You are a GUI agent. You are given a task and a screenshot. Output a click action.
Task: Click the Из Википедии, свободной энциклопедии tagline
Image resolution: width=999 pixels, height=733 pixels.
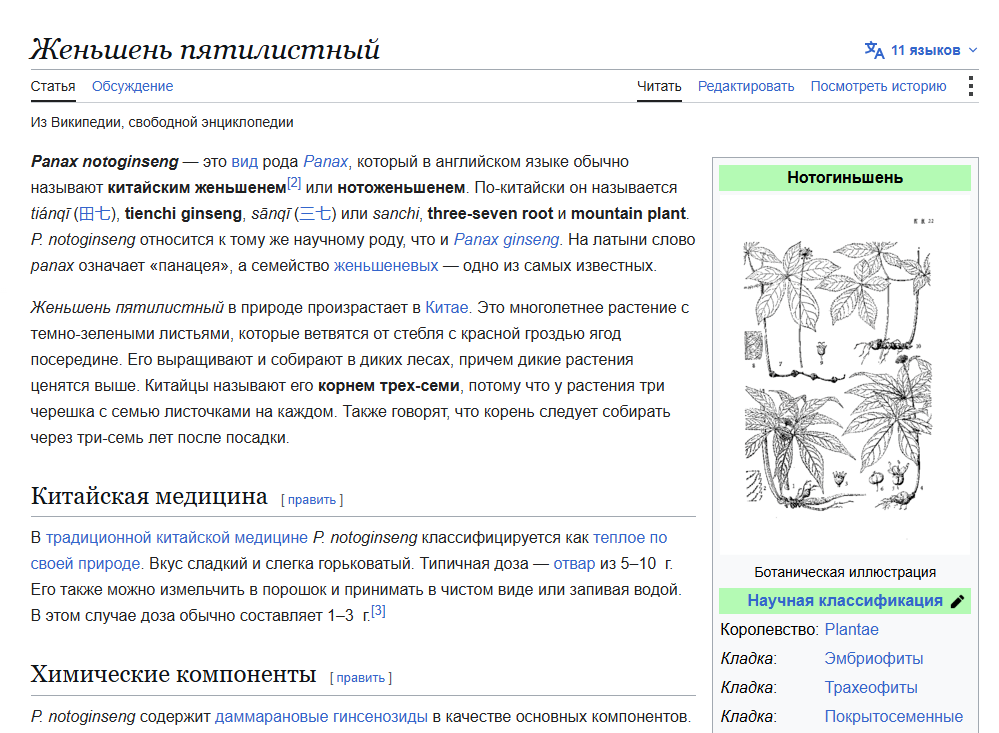pyautogui.click(x=162, y=122)
